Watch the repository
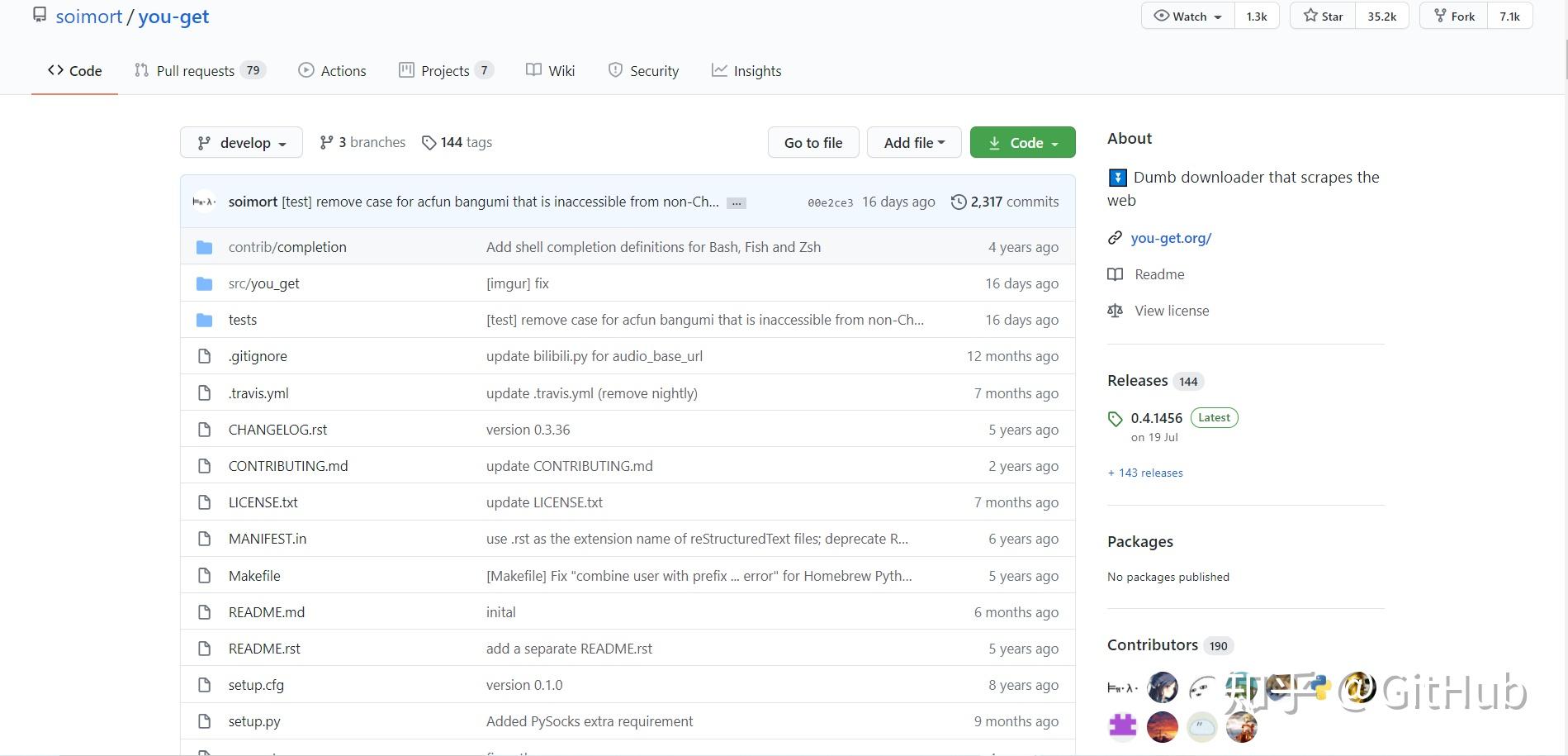This screenshot has height=756, width=1568. [1187, 16]
